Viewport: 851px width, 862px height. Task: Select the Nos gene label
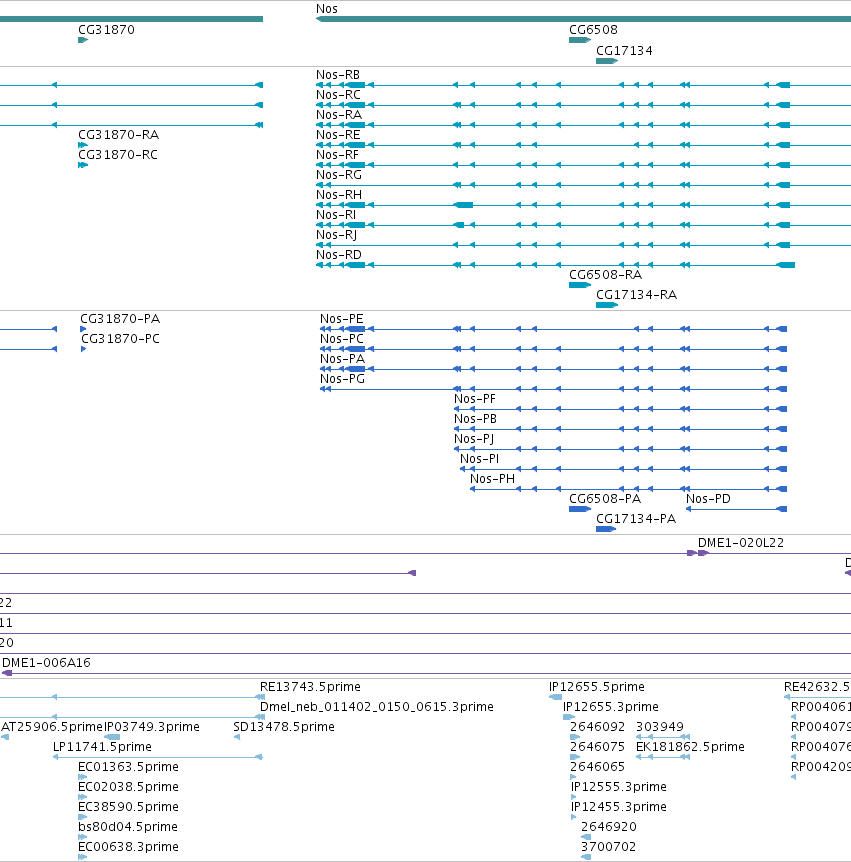pos(327,9)
